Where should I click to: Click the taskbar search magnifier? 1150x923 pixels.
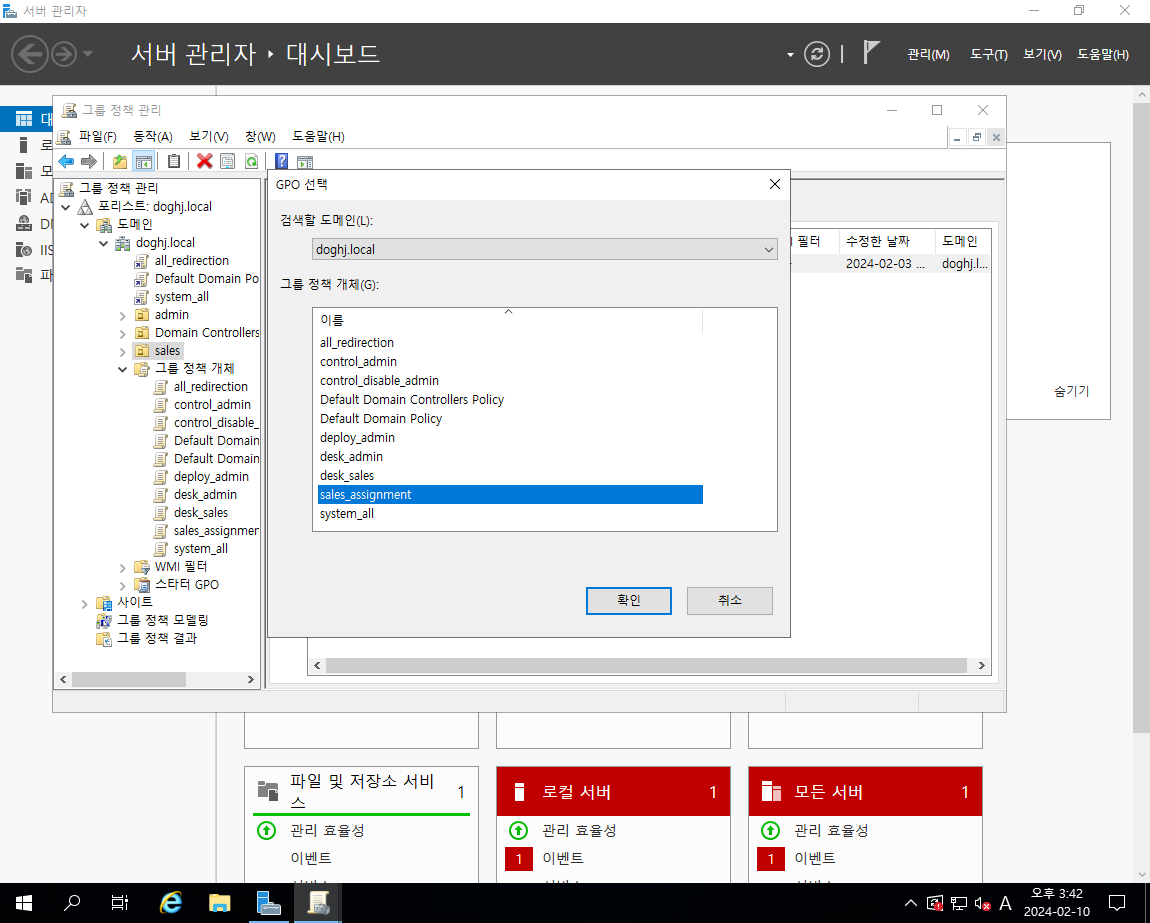72,902
